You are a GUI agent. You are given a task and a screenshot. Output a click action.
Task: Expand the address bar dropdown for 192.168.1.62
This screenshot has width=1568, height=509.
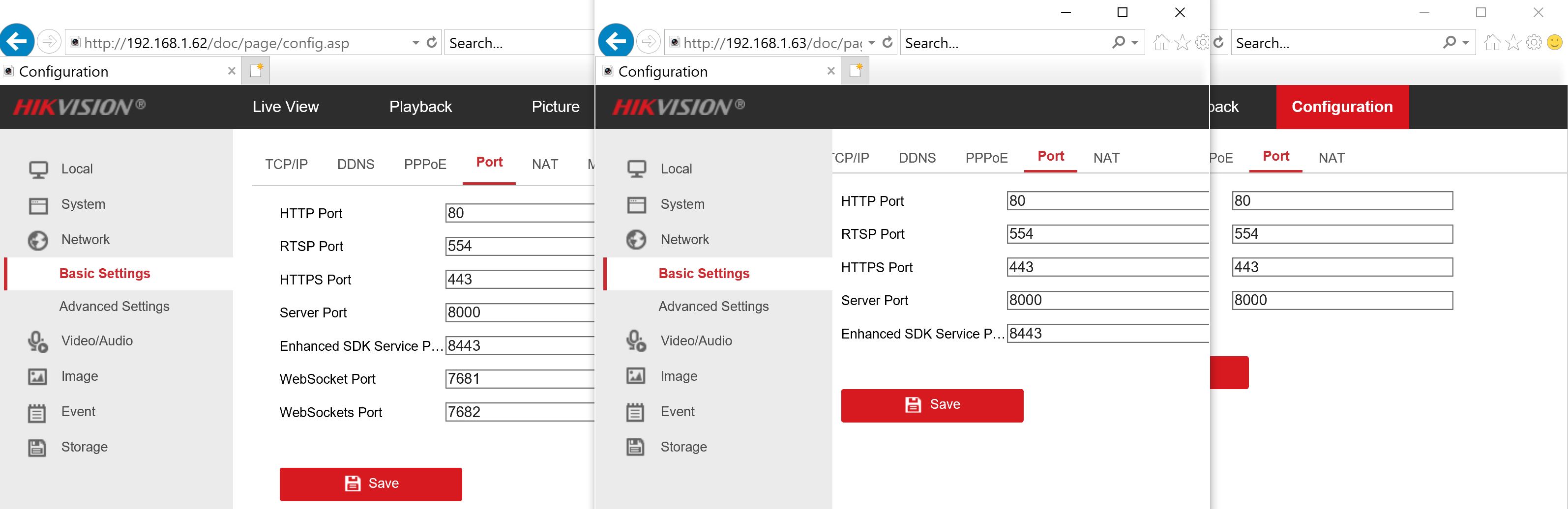click(416, 43)
